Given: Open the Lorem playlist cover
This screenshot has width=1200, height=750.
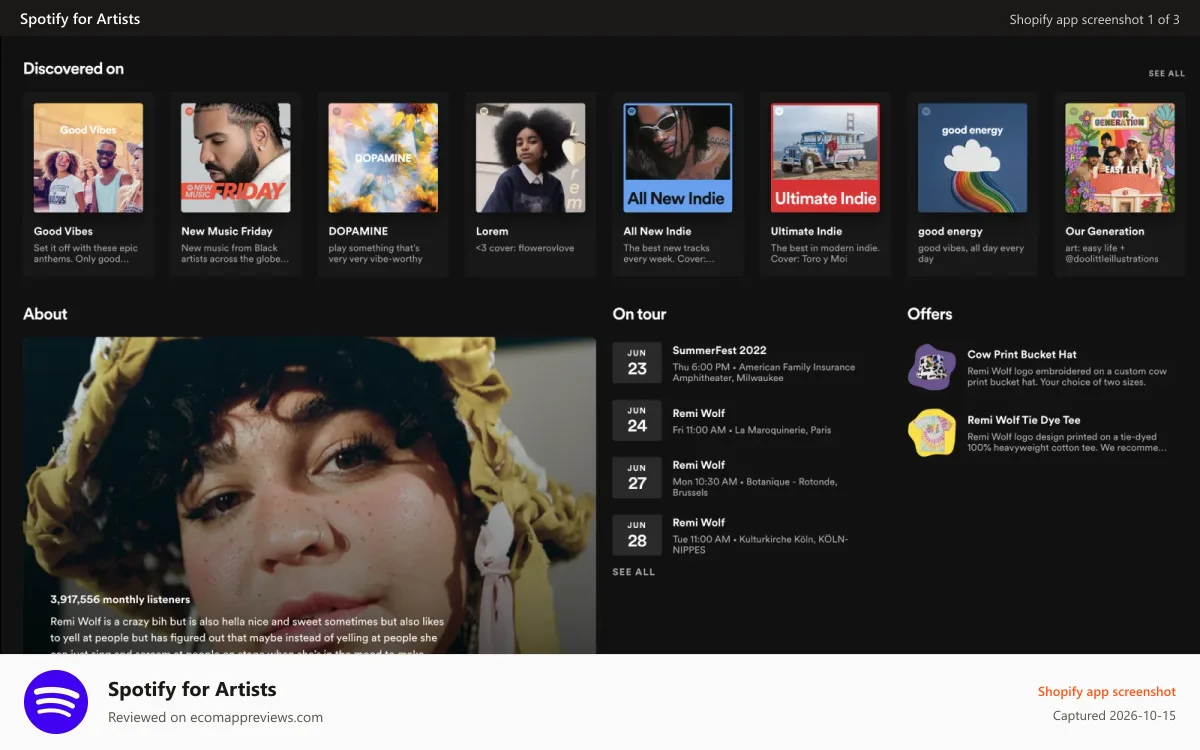Looking at the screenshot, I should 531,158.
